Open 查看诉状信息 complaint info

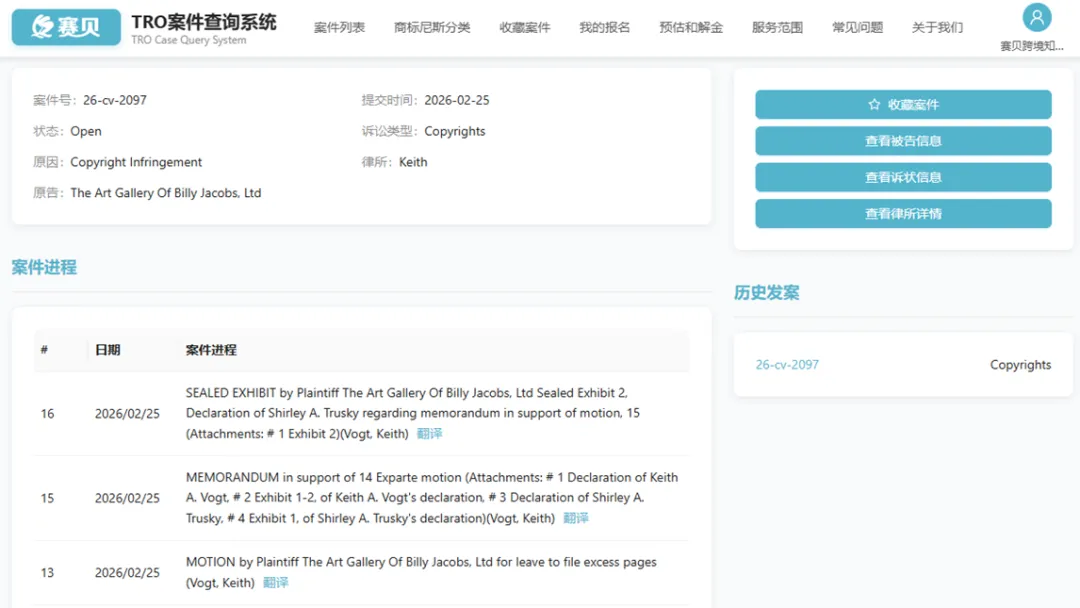pos(902,177)
